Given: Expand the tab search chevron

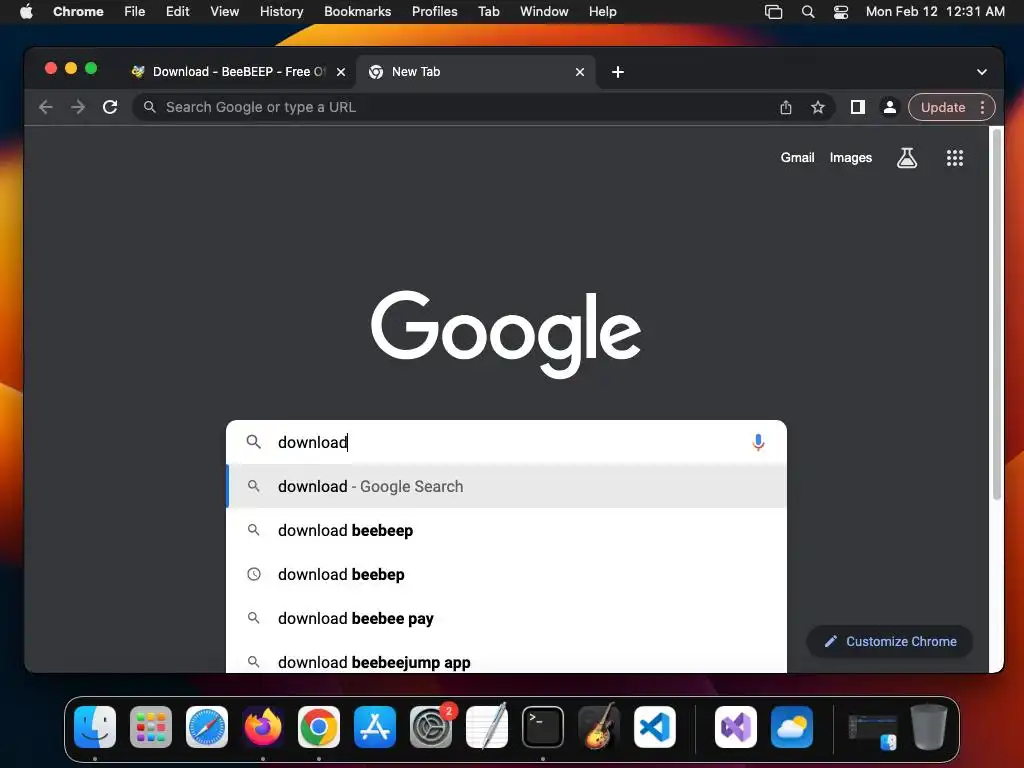Looking at the screenshot, I should pyautogui.click(x=982, y=72).
